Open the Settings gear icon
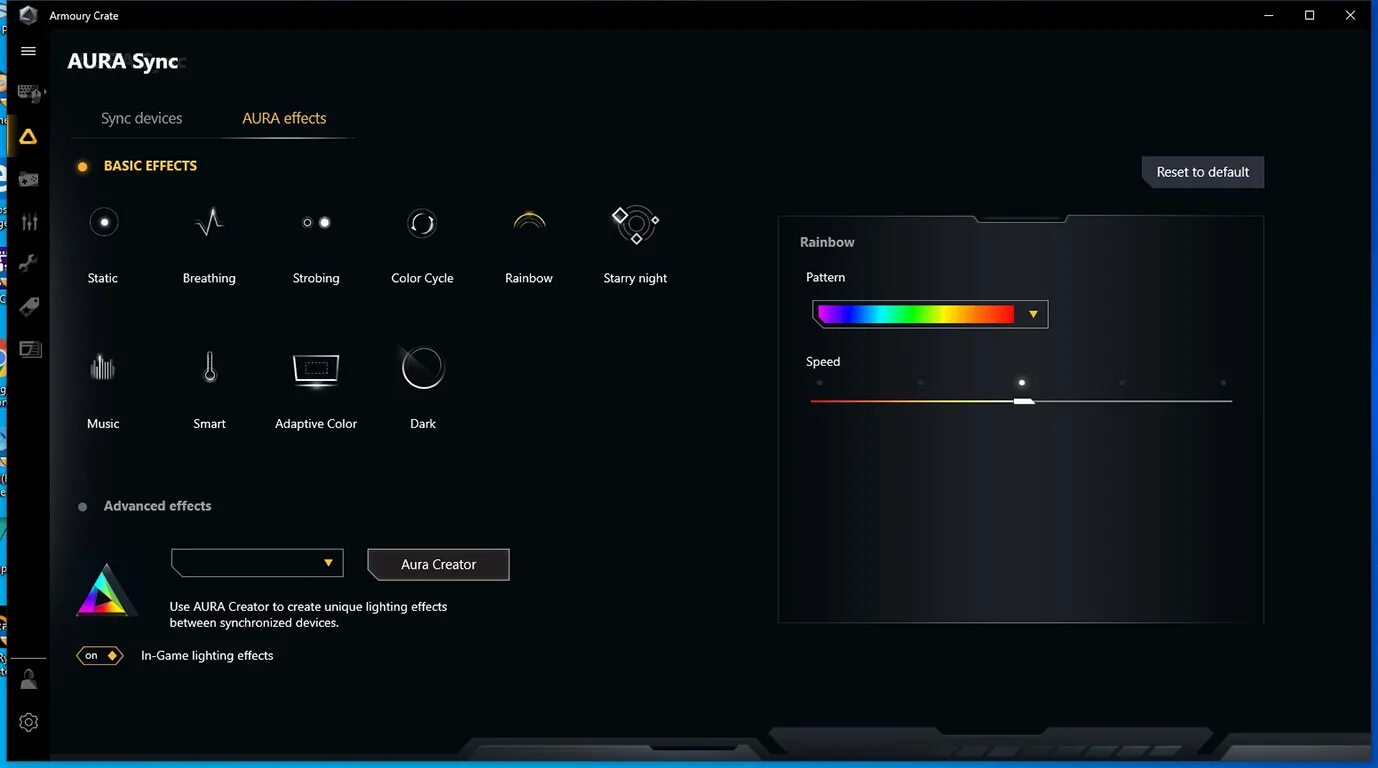This screenshot has height=768, width=1378. point(28,722)
